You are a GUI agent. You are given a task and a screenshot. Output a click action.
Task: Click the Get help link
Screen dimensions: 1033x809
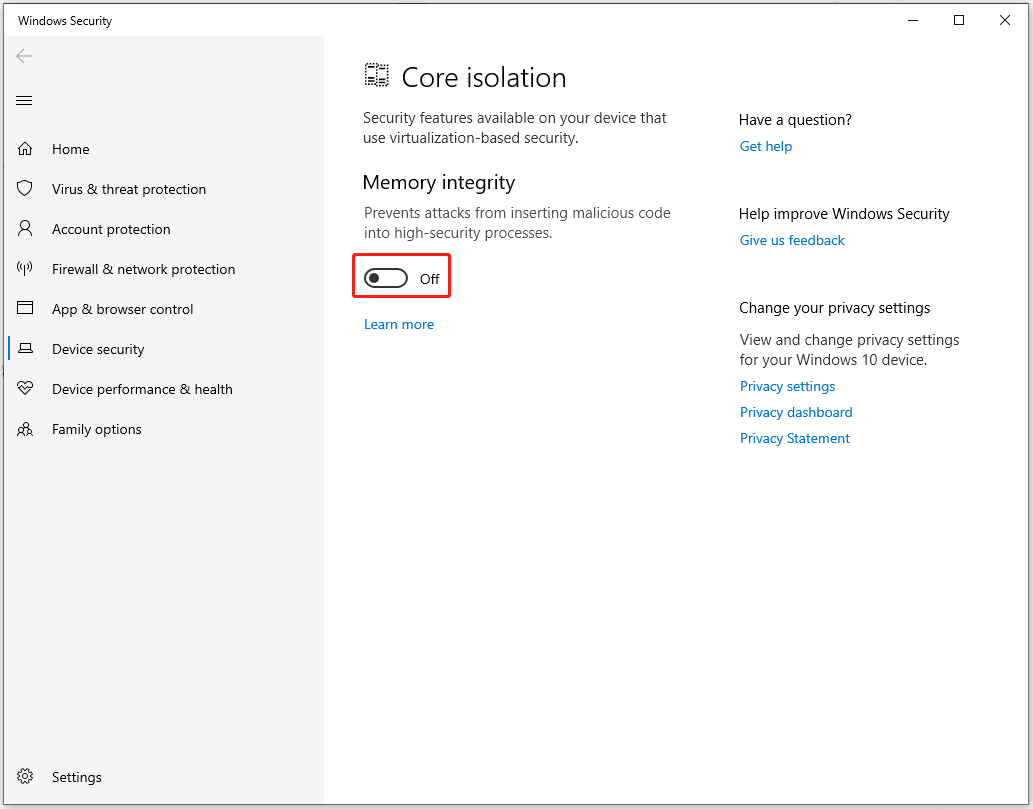(x=765, y=146)
